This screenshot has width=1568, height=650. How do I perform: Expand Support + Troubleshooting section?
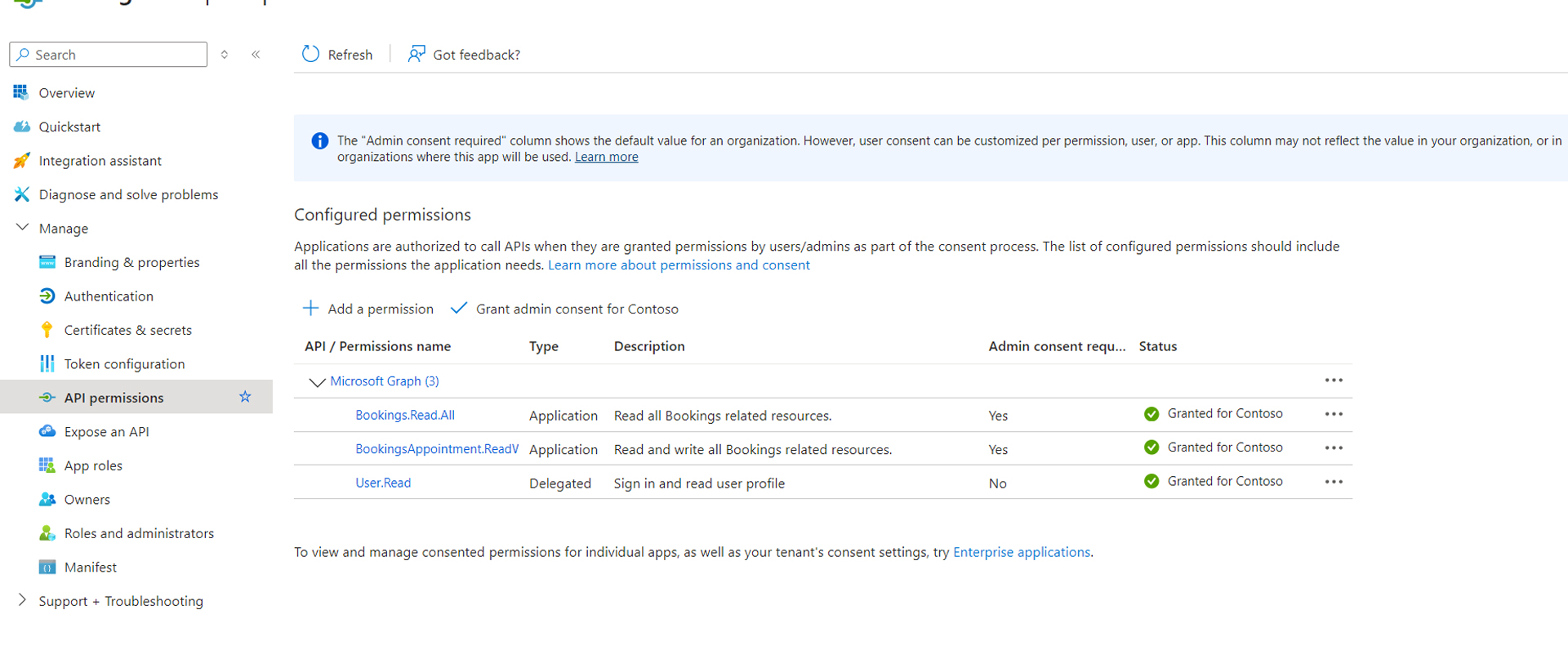point(22,600)
